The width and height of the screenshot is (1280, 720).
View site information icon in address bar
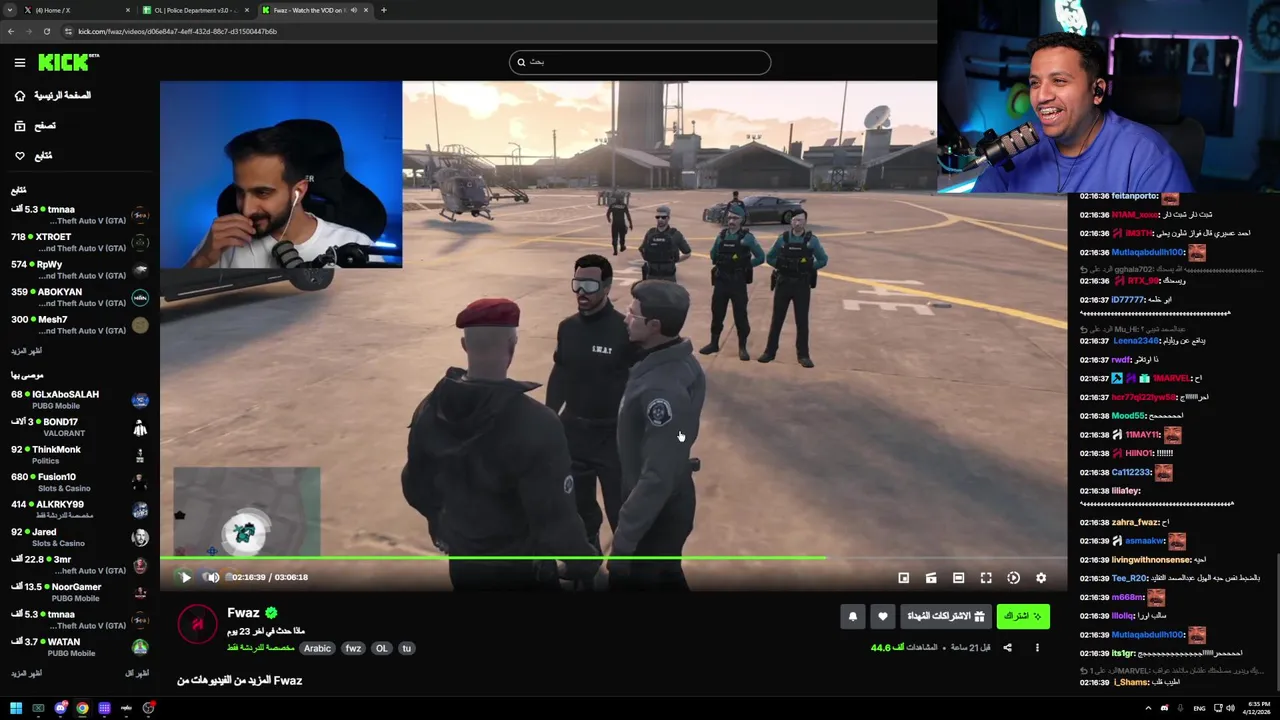pos(69,31)
